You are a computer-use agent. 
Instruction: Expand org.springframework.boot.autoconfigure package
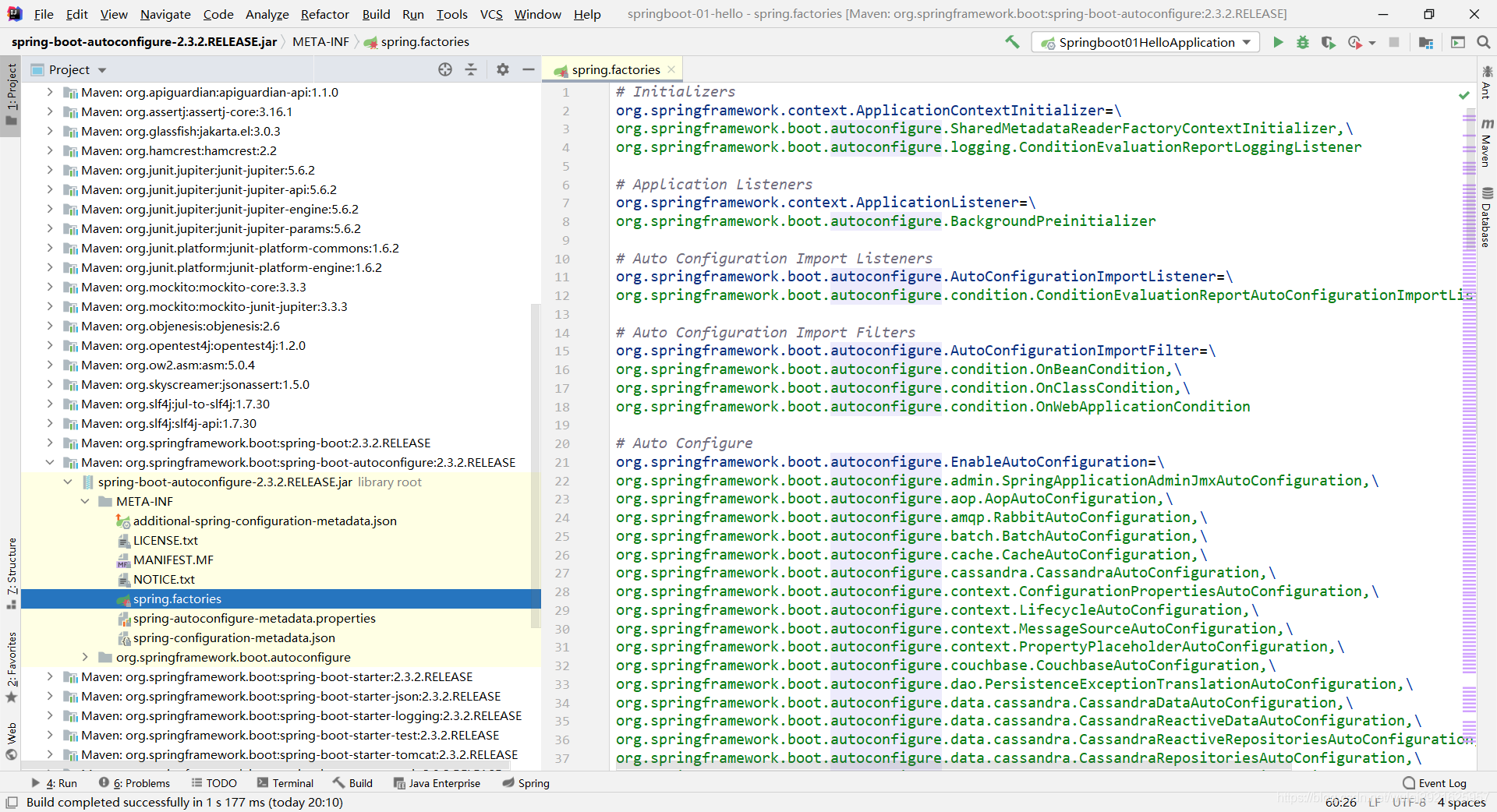pos(85,657)
